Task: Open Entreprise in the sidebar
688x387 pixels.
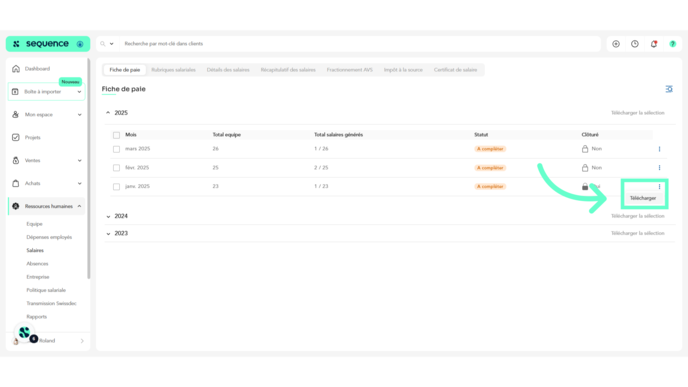Action: click(x=38, y=277)
